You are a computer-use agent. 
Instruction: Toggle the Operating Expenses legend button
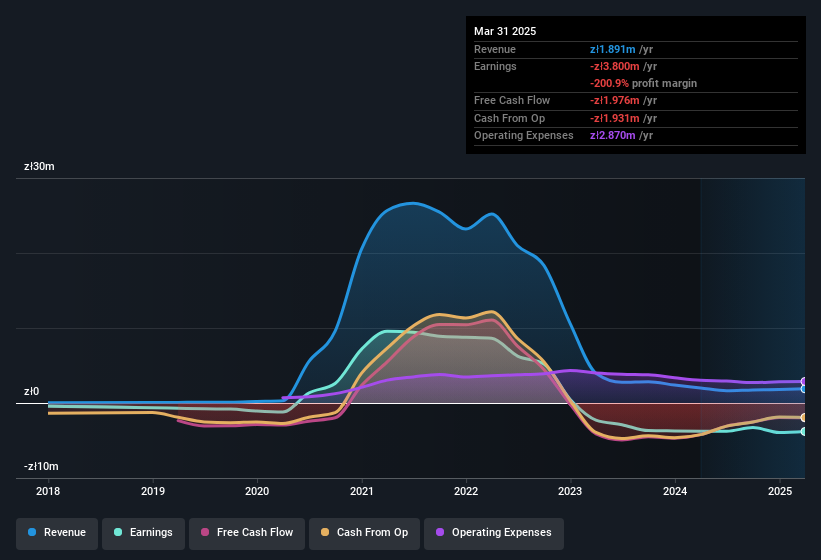pyautogui.click(x=494, y=532)
